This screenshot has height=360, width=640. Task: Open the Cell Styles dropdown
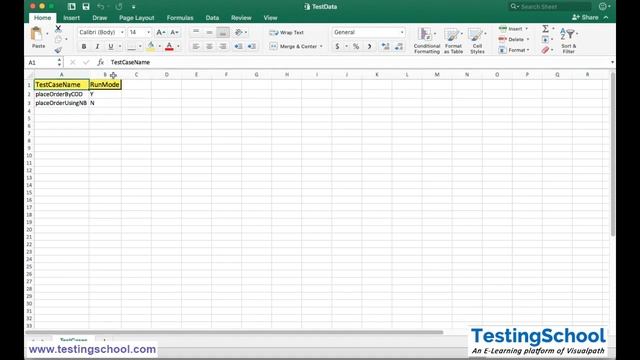tap(477, 40)
